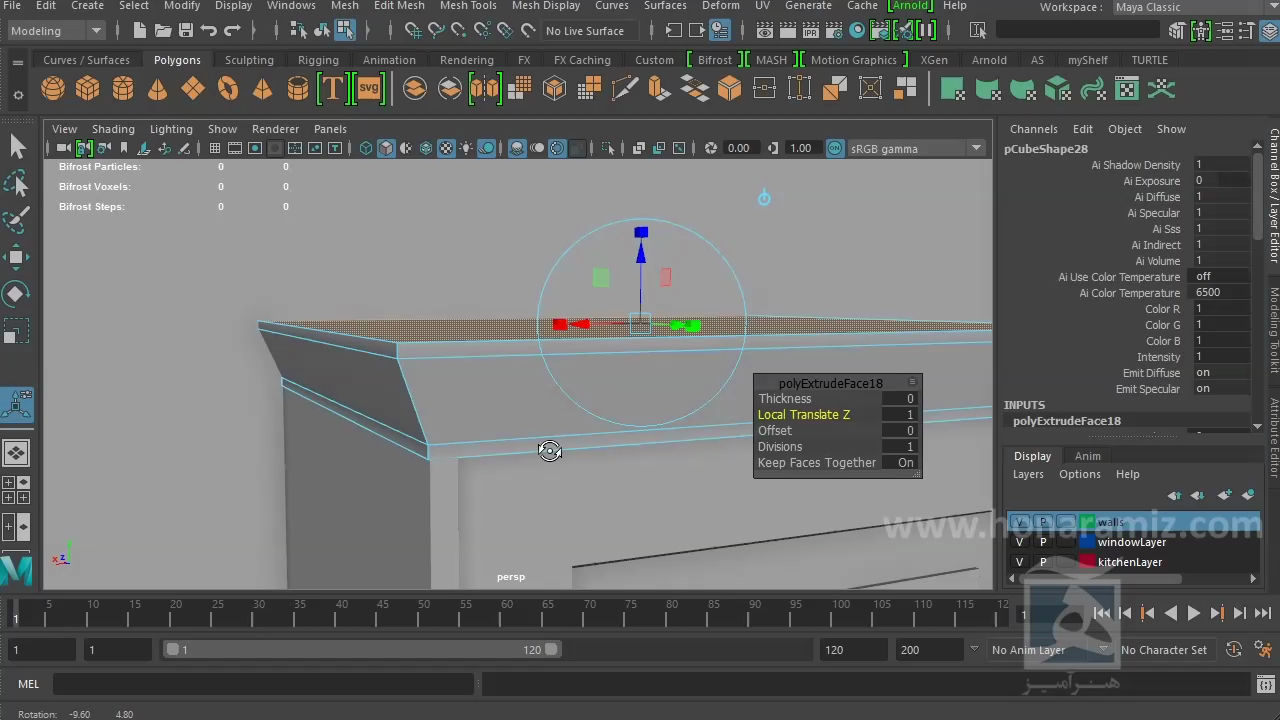Select the Move tool in toolbox
The height and width of the screenshot is (720, 1280).
coord(17,257)
